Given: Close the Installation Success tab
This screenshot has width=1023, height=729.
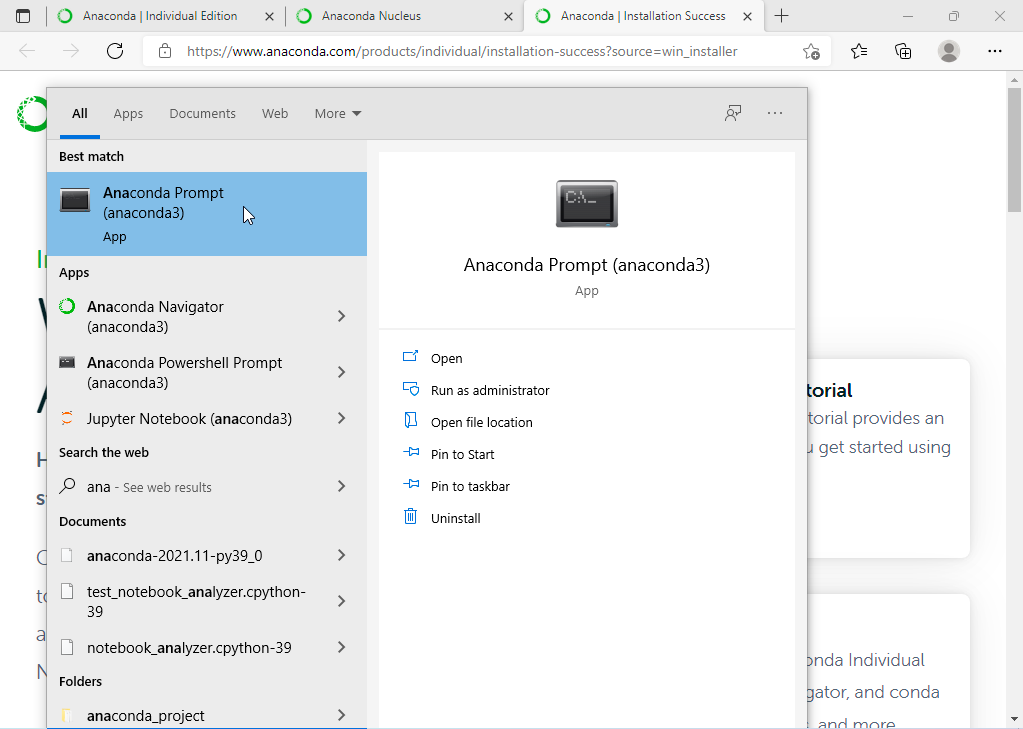Looking at the screenshot, I should (x=748, y=17).
